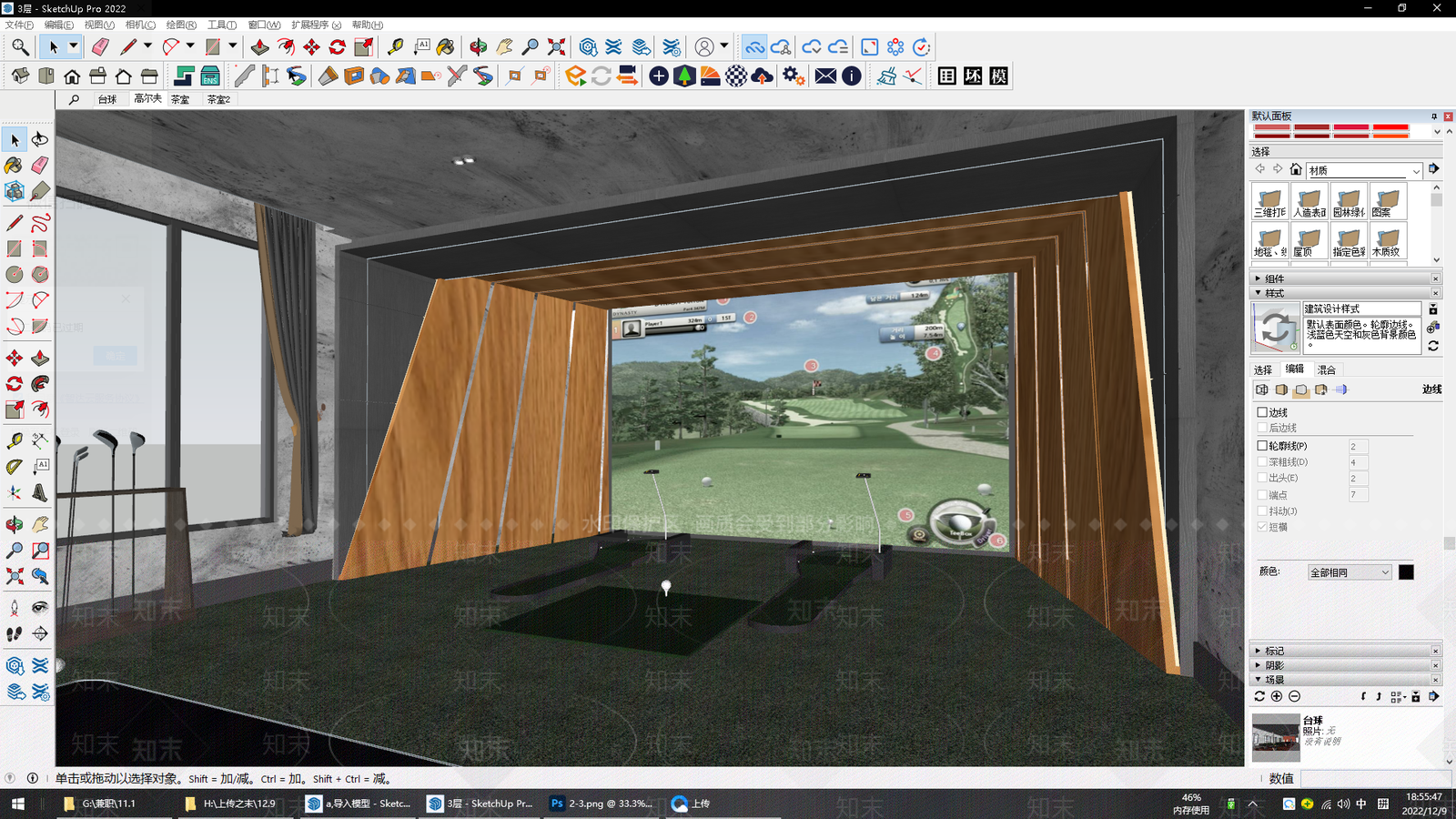Select the 台球 scene thumbnail

pos(1276,737)
